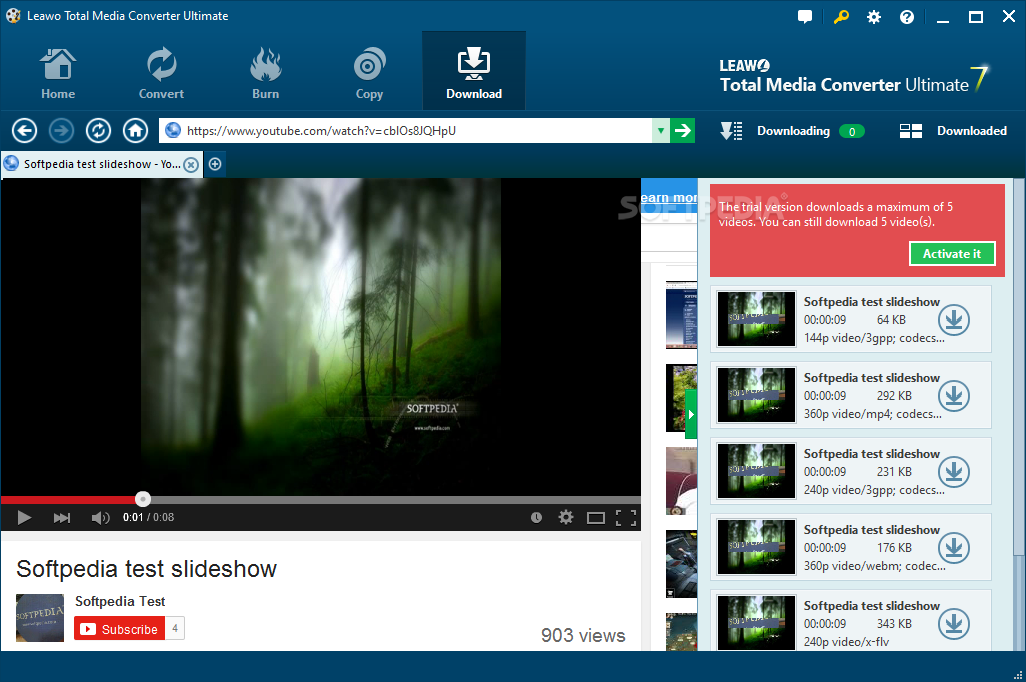Download the 144p 3gpp 64 KB video

(953, 319)
